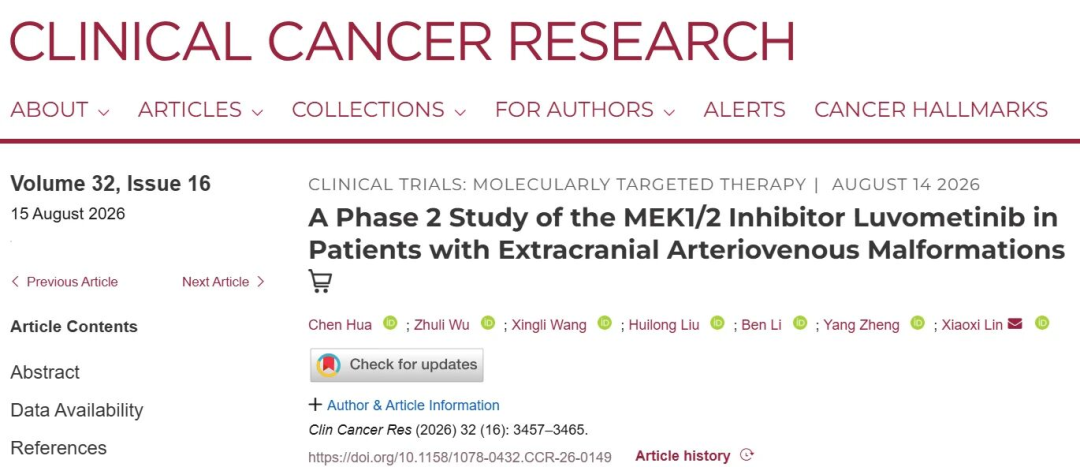1080x467 pixels.
Task: Click the Article history clock icon
Action: pos(747,455)
